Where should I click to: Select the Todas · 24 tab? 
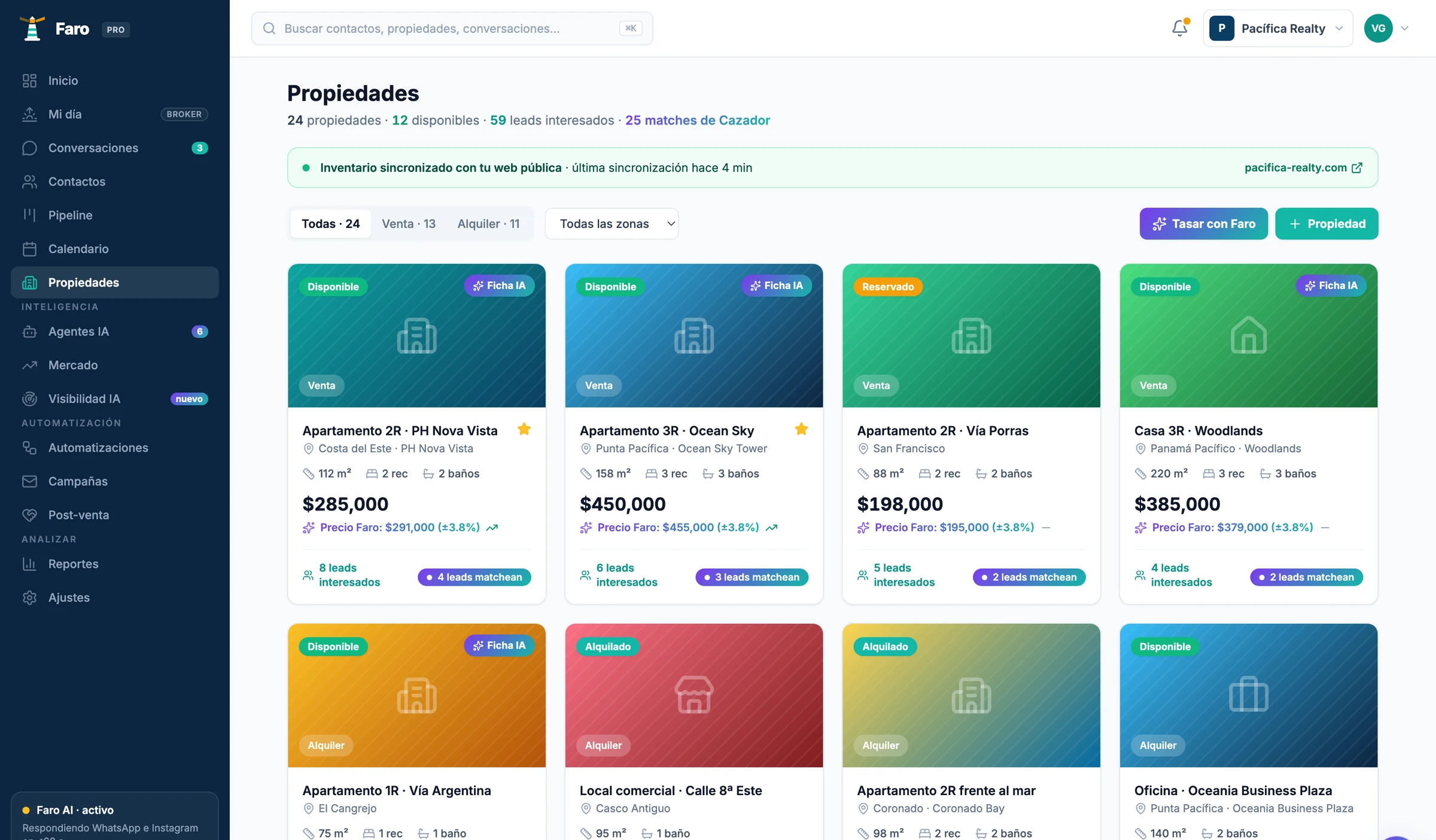tap(330, 224)
